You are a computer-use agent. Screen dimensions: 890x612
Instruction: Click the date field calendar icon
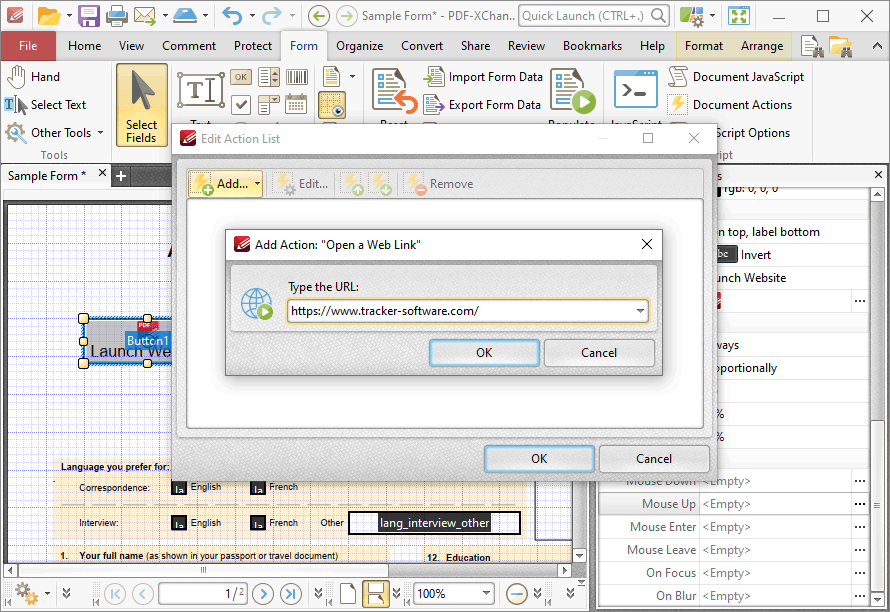296,104
